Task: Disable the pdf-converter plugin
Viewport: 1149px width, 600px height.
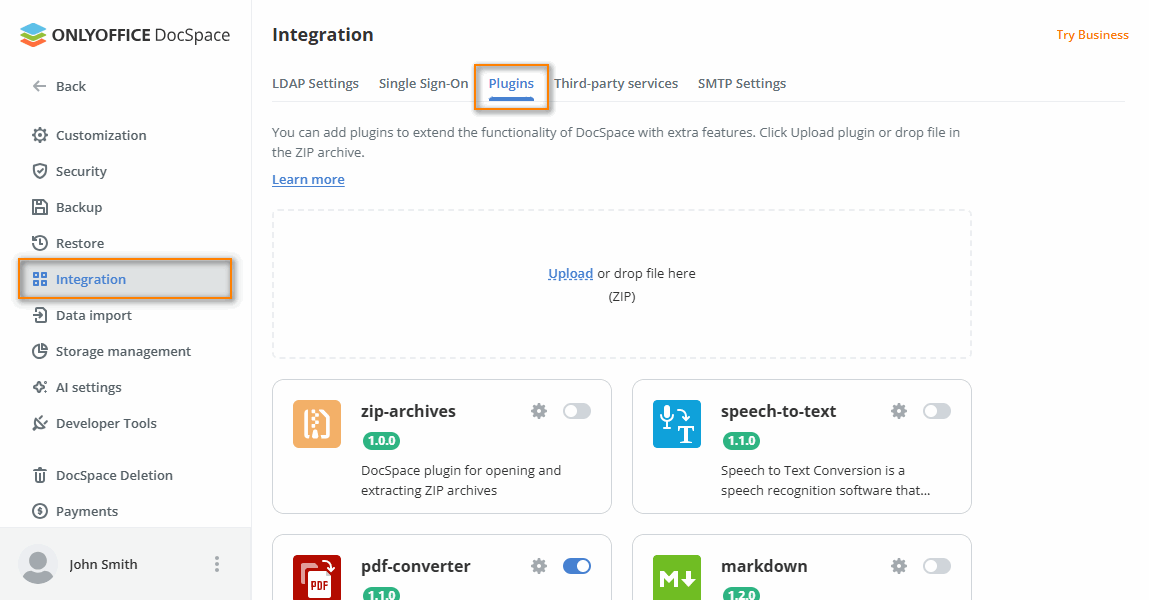Action: click(577, 565)
